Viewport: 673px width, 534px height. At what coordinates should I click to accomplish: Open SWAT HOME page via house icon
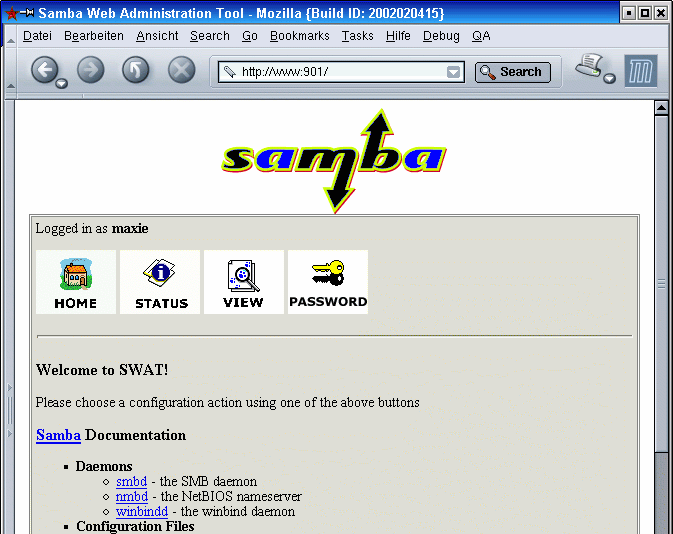(x=76, y=282)
